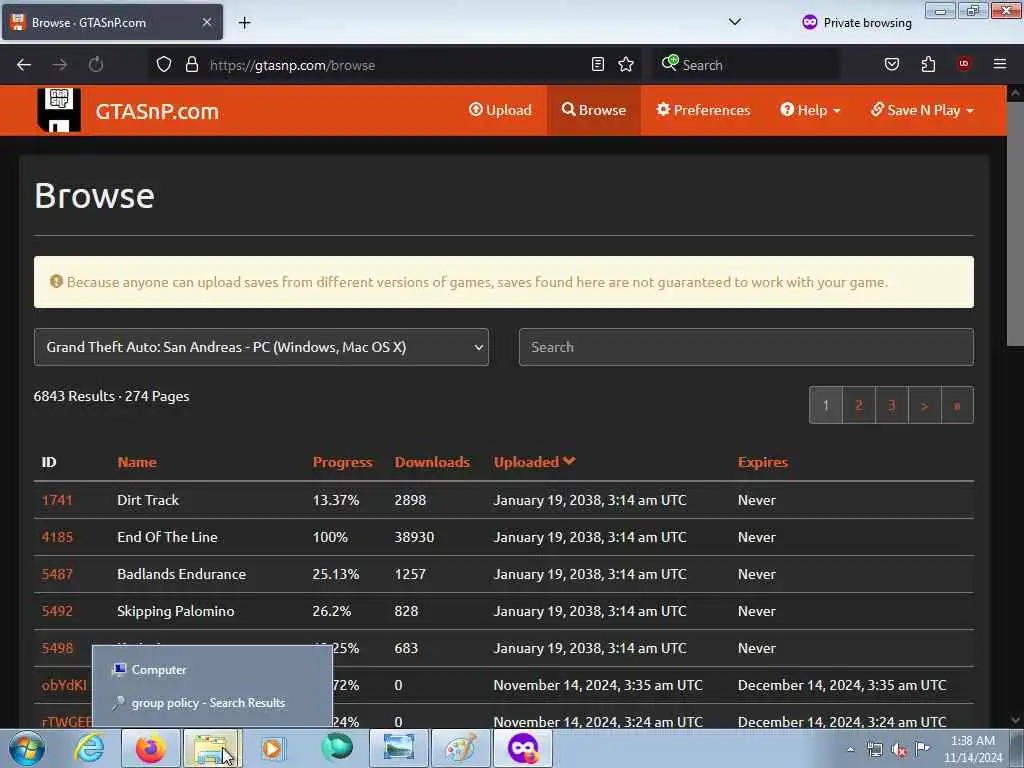This screenshot has height=768, width=1024.
Task: Open Windows Media Player from taskbar
Action: tap(272, 748)
